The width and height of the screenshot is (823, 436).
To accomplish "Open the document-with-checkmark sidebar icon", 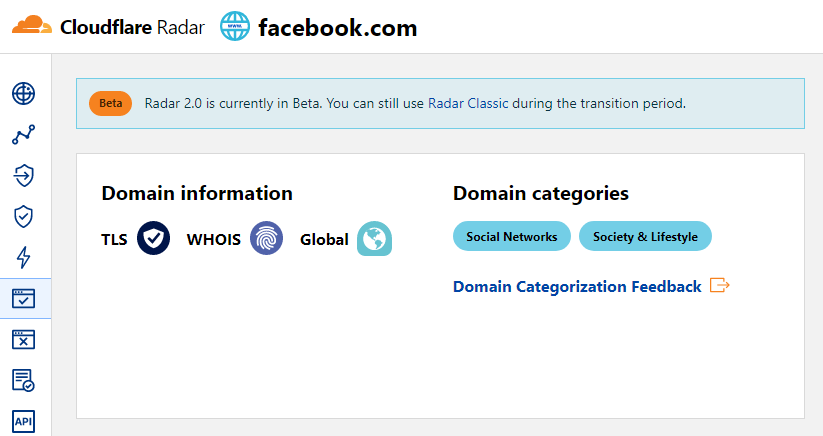I will tap(24, 380).
